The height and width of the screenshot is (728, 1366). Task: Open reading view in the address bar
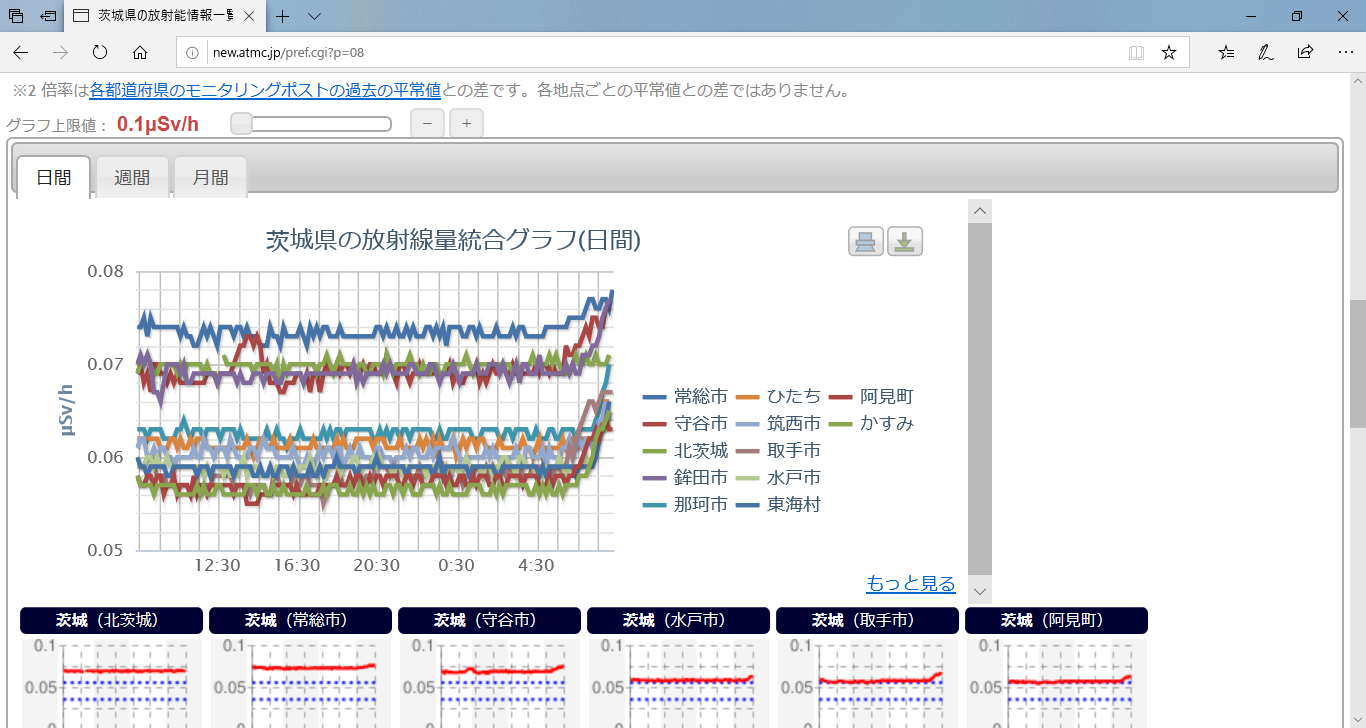point(1136,52)
